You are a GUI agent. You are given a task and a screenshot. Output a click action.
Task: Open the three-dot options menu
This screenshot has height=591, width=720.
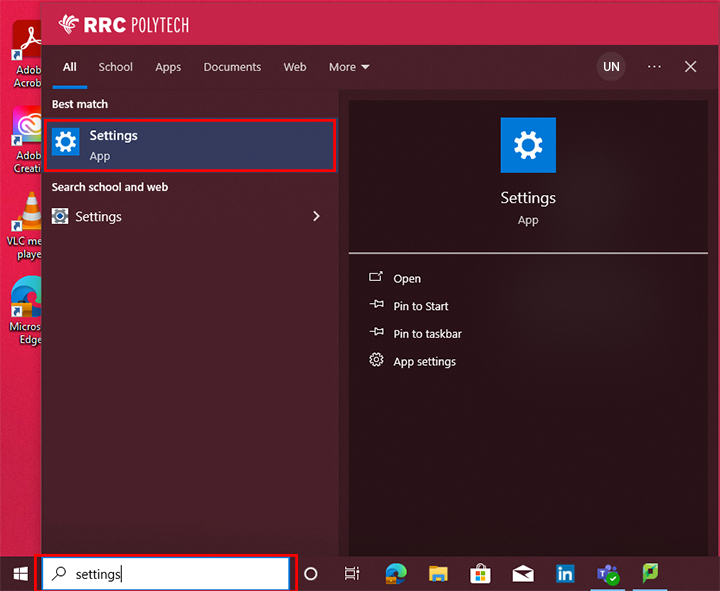(654, 67)
